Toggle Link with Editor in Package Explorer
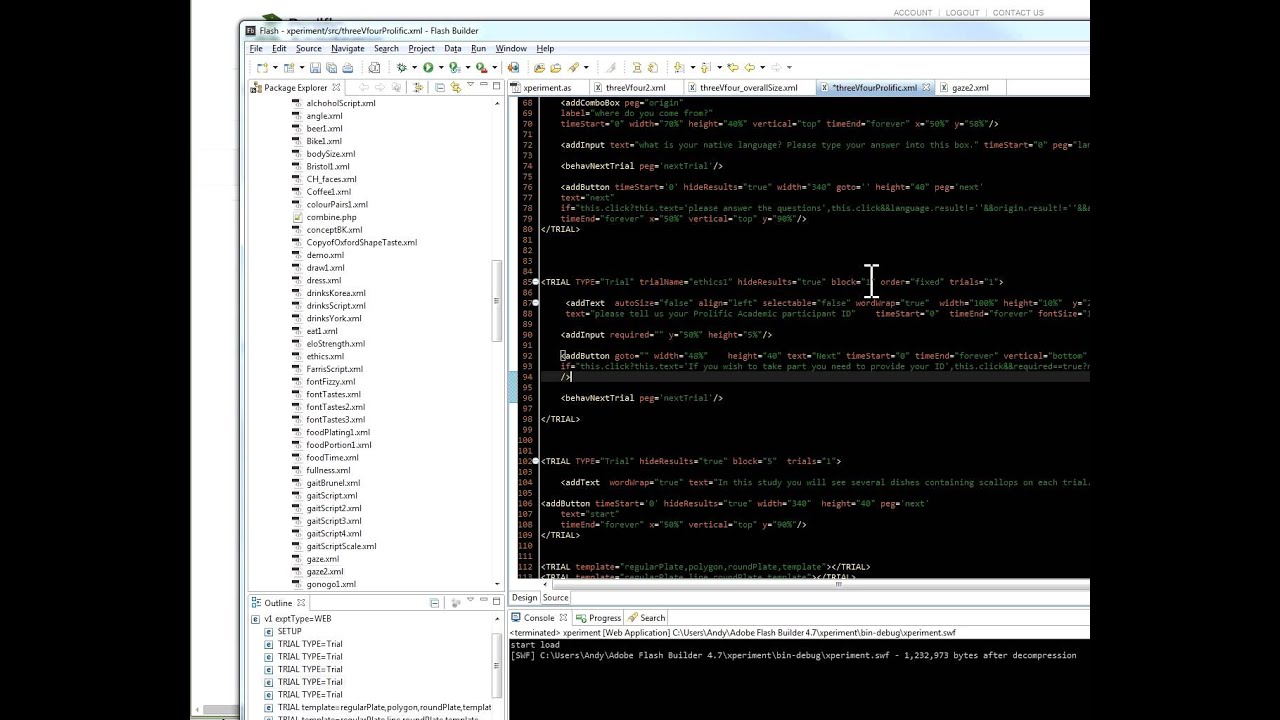This screenshot has width=1280, height=720. coord(455,87)
